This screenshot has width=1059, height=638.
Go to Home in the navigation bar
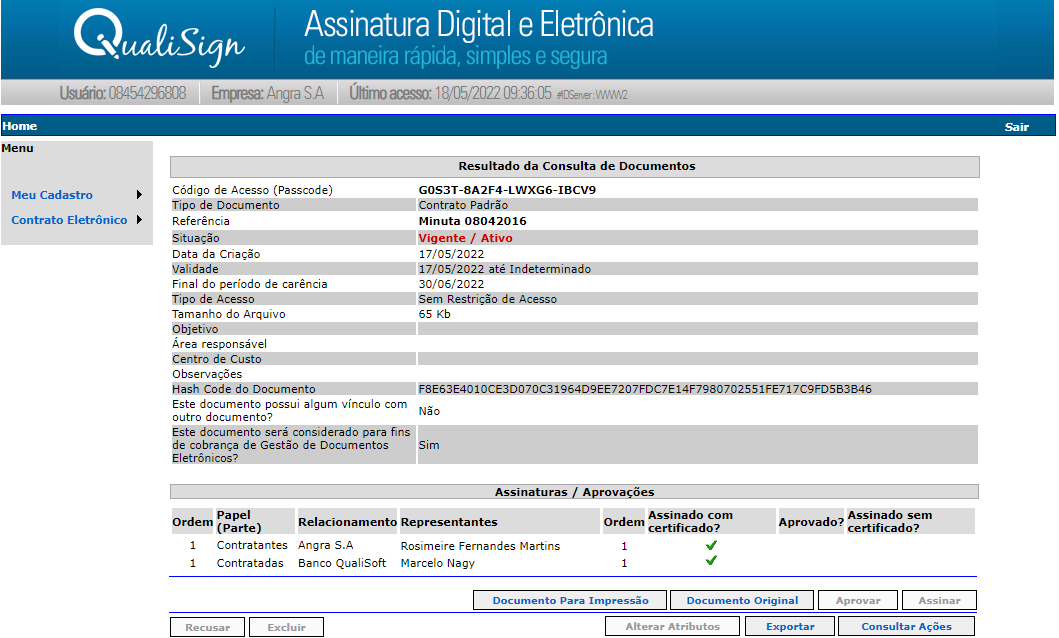coord(20,126)
